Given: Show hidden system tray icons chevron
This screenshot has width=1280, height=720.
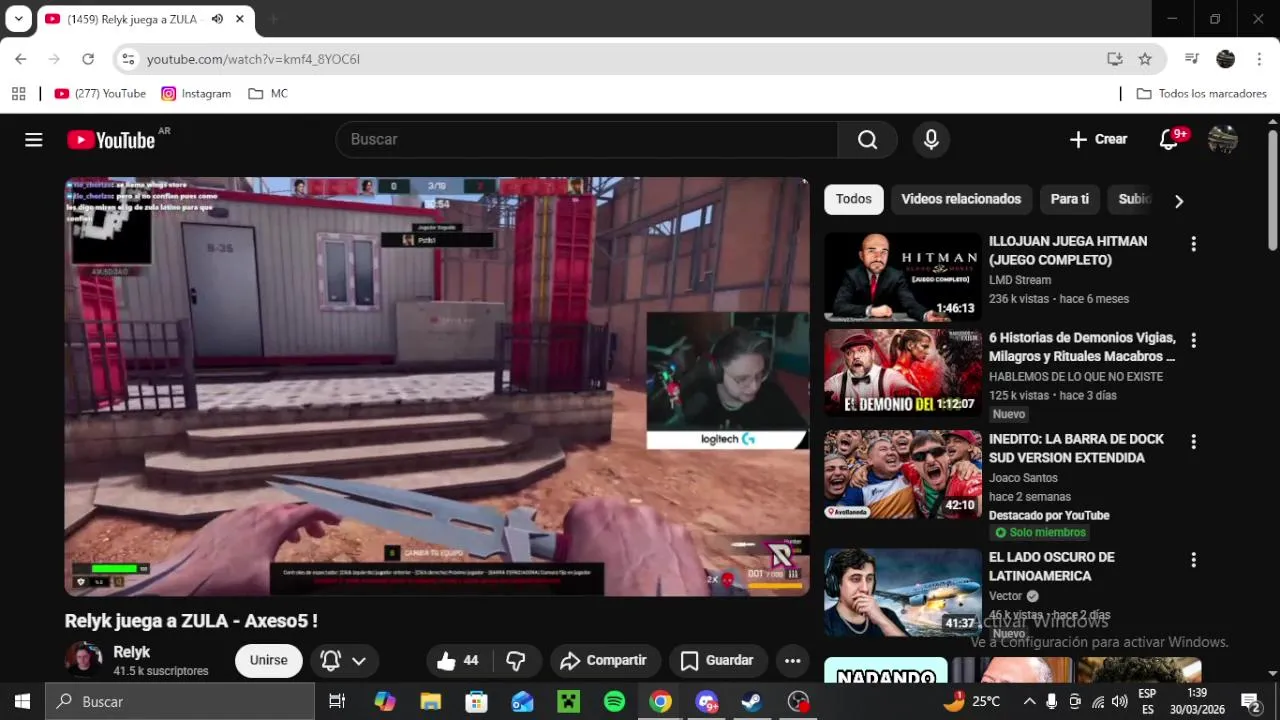Looking at the screenshot, I should click(x=1029, y=702).
